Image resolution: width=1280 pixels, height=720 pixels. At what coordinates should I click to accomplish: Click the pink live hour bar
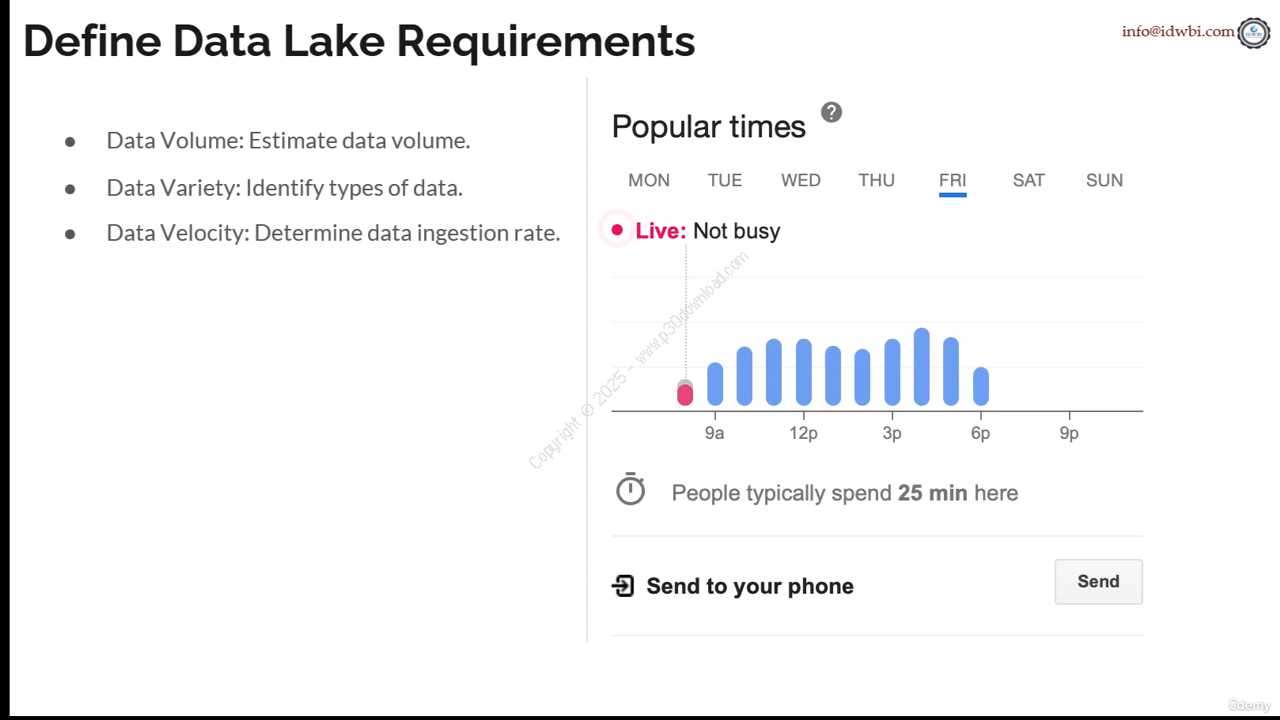coord(685,395)
